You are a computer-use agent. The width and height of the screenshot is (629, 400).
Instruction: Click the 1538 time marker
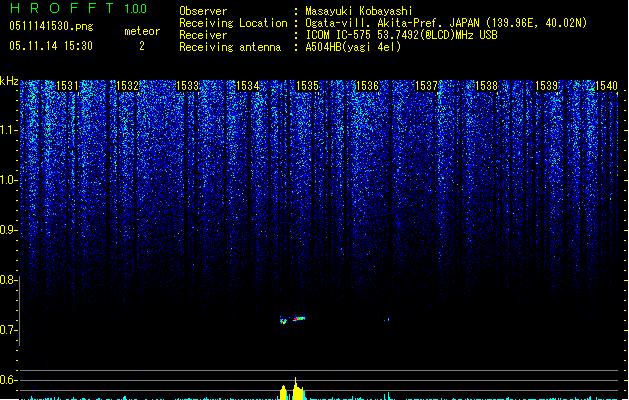click(x=486, y=86)
